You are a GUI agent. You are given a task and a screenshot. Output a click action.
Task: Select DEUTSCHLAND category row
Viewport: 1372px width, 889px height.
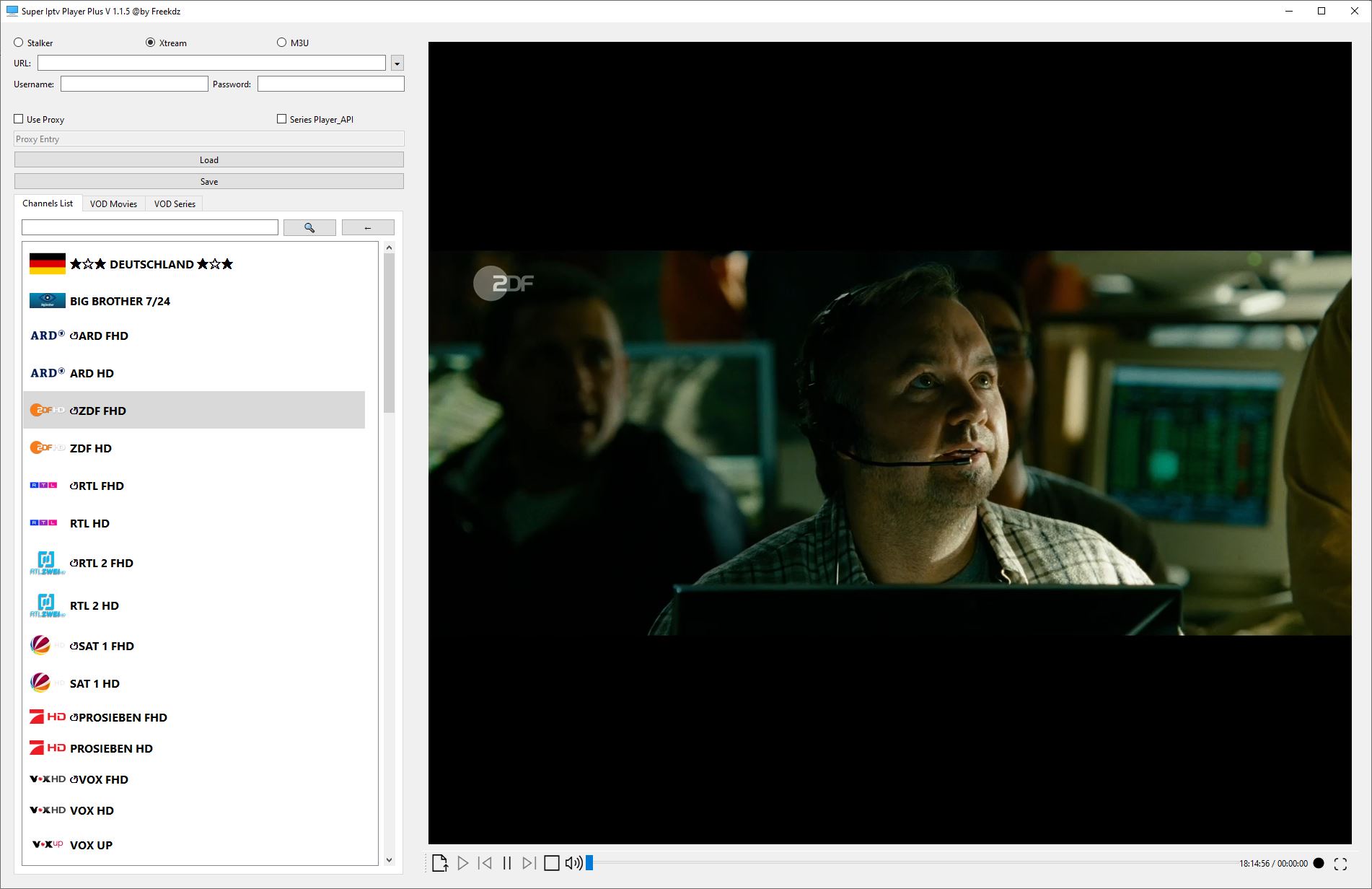pos(194,264)
